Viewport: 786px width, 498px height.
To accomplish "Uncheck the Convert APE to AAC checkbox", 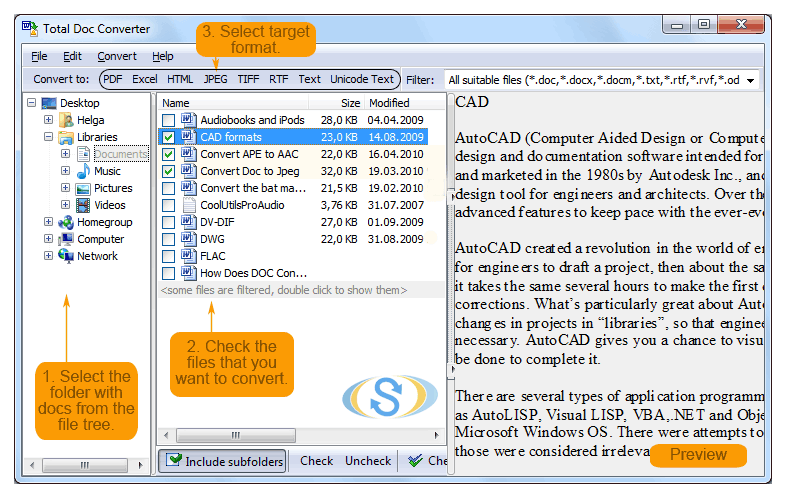I will [168, 154].
